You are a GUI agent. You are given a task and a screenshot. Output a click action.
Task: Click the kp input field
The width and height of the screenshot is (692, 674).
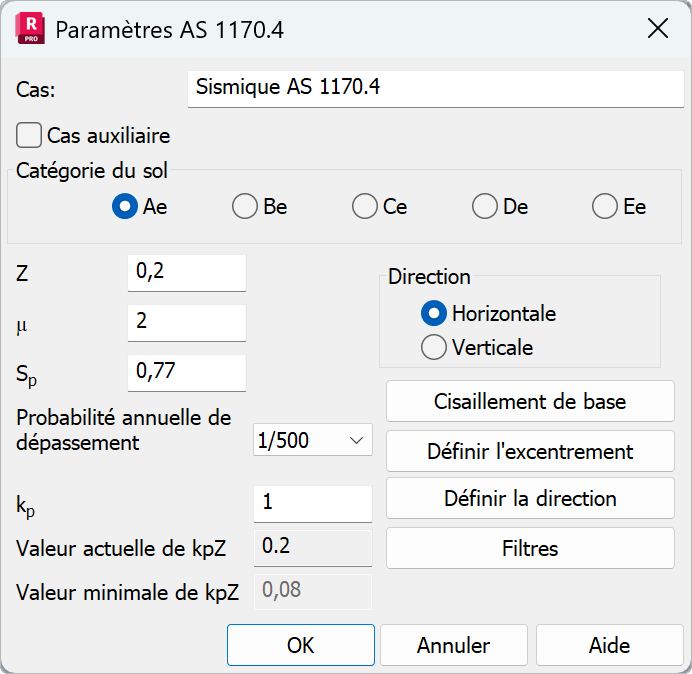(x=313, y=503)
